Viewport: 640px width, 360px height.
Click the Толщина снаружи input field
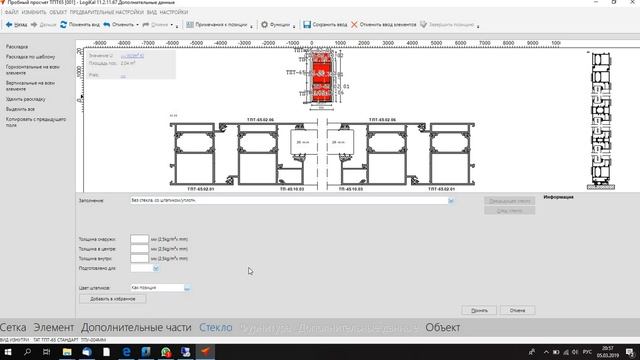click(139, 239)
